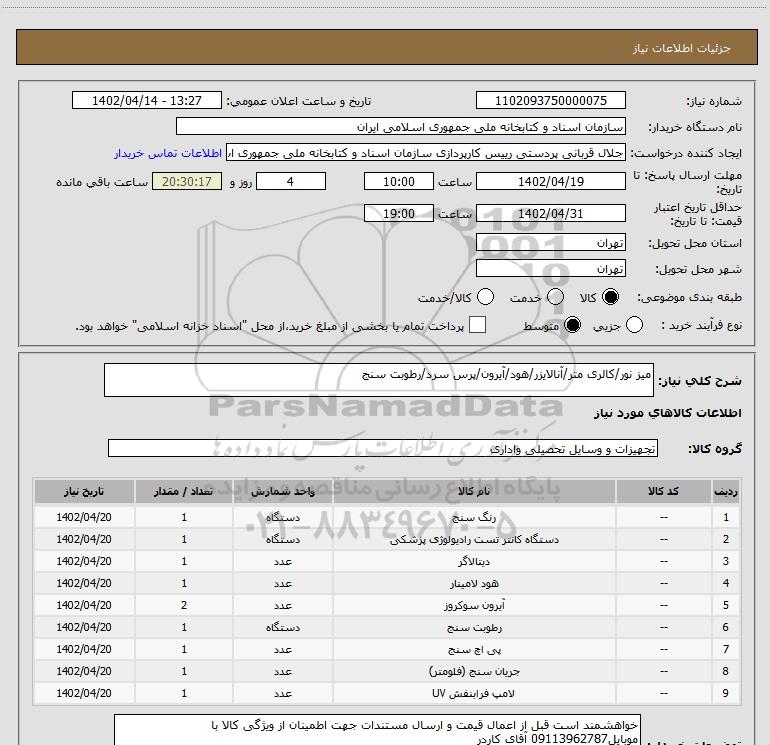Click the ردیف column header
This screenshot has width=770, height=745.
(x=726, y=491)
